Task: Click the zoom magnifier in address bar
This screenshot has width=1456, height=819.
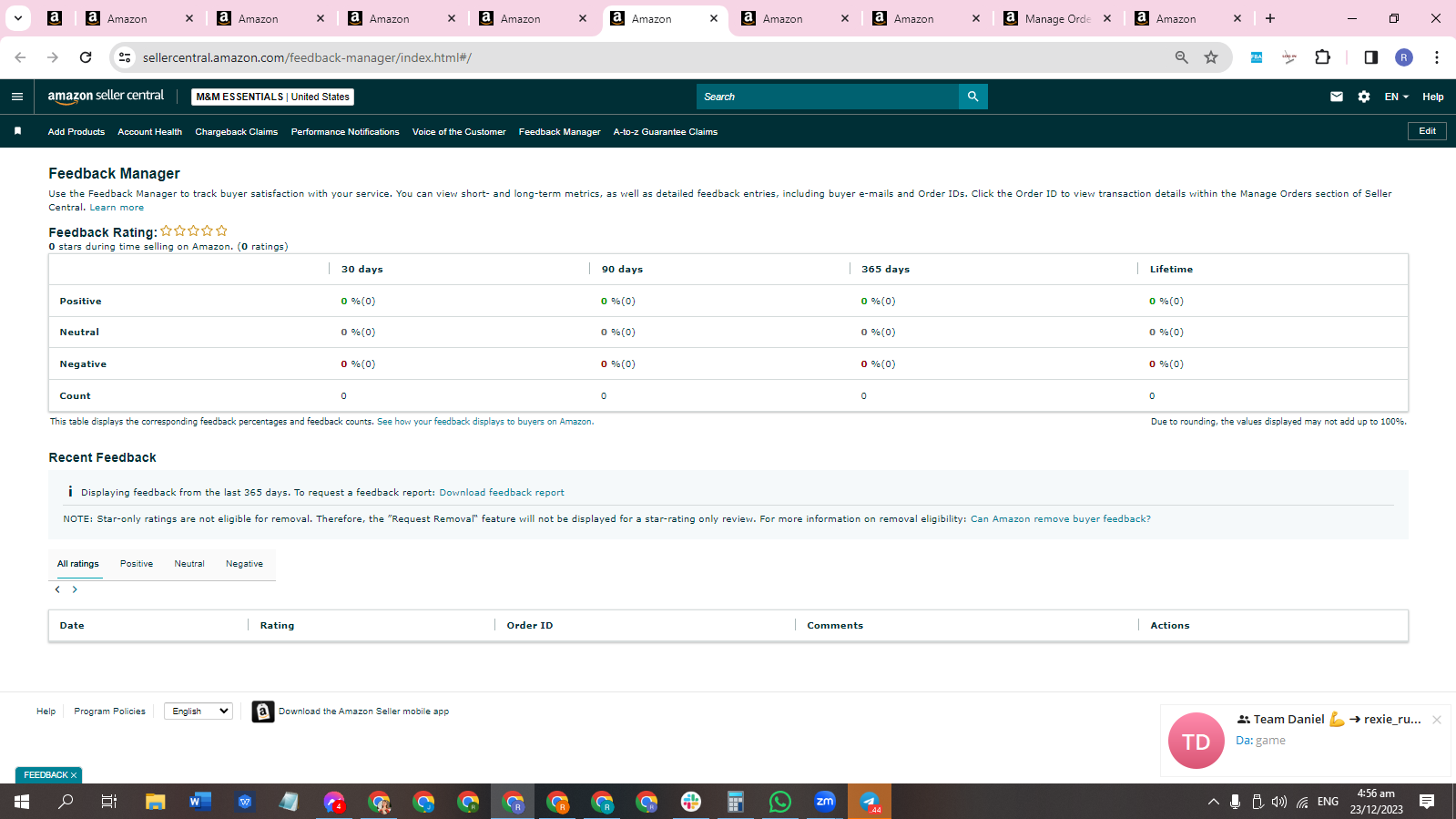Action: [1182, 57]
